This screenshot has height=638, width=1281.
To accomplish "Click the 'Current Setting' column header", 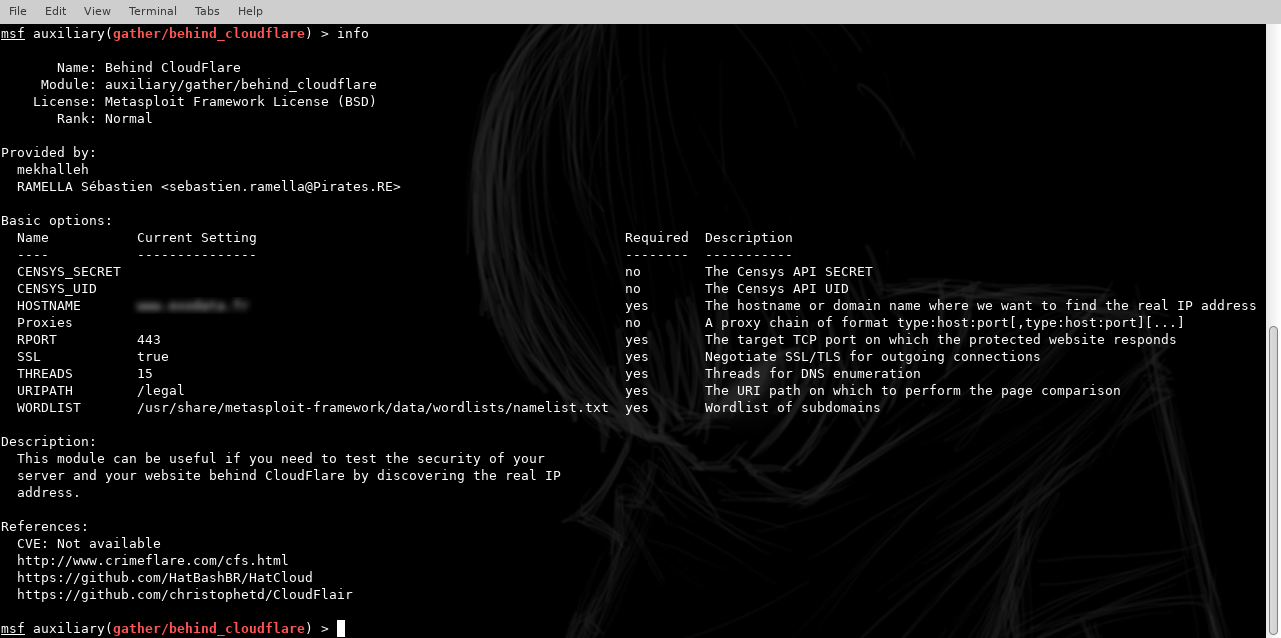I will [x=197, y=238].
